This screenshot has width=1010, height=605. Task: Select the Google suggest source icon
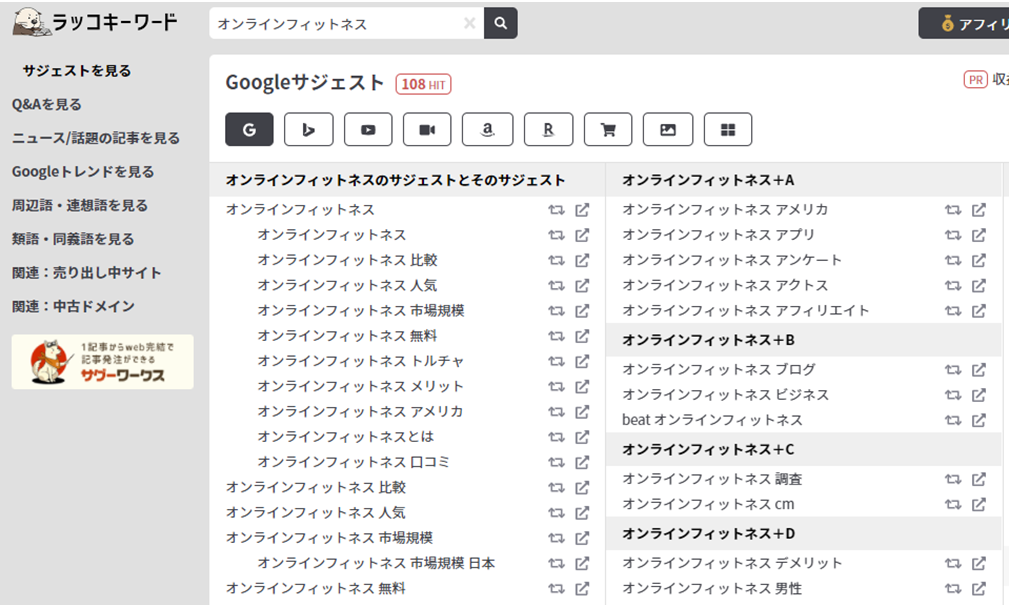tap(249, 130)
